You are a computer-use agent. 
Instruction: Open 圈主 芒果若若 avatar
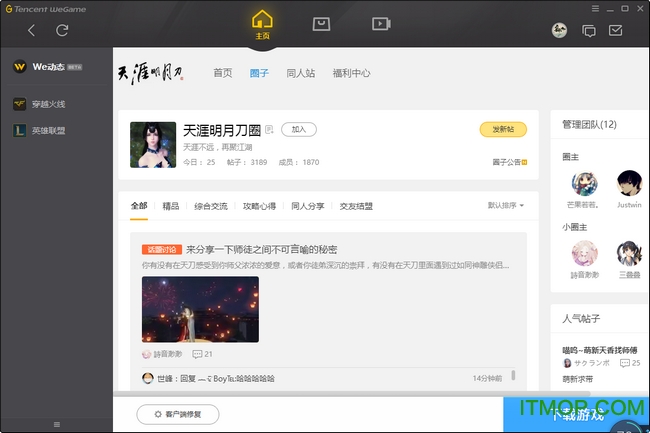(585, 183)
